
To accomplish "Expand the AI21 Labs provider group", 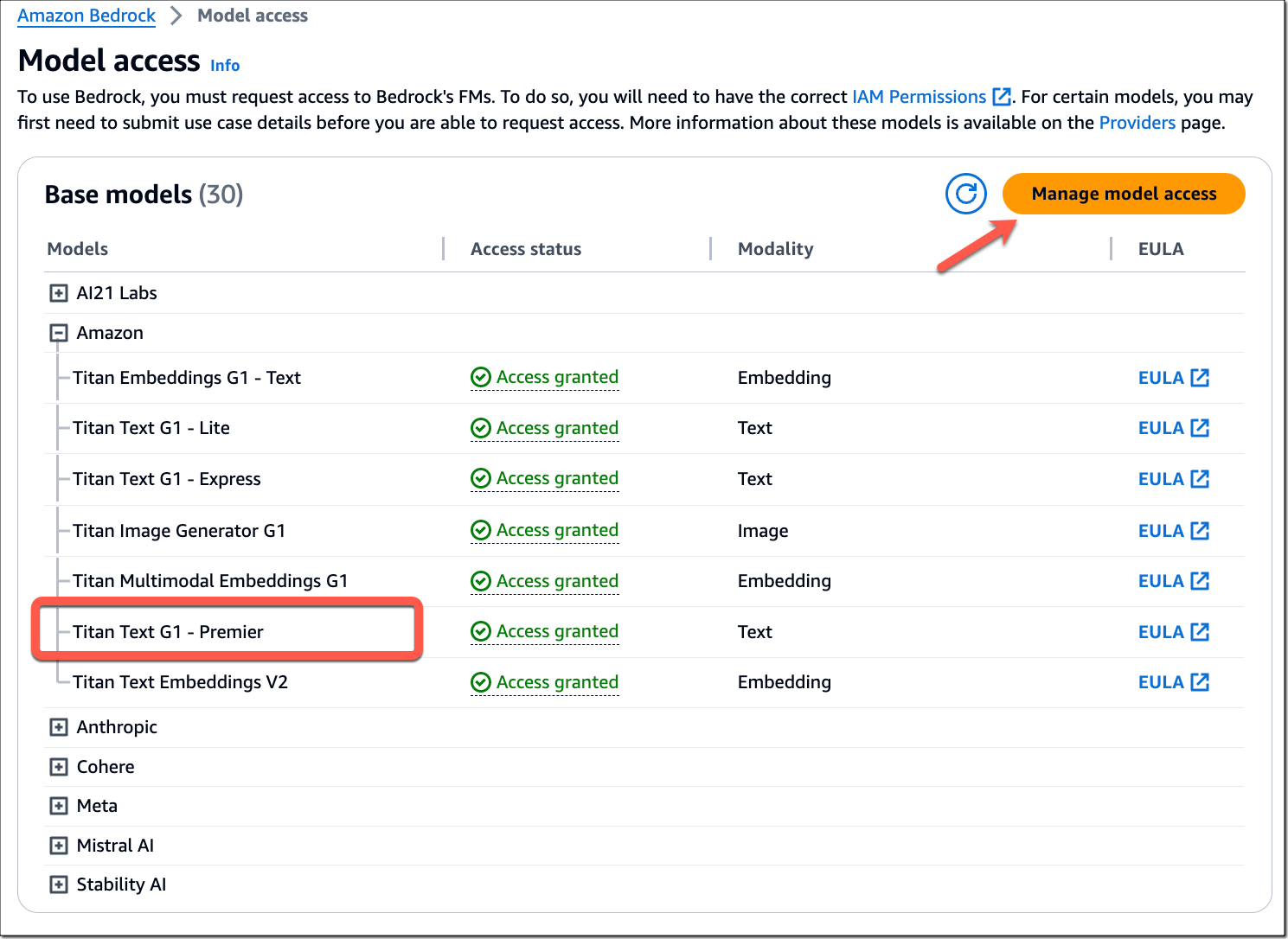I will [x=59, y=293].
